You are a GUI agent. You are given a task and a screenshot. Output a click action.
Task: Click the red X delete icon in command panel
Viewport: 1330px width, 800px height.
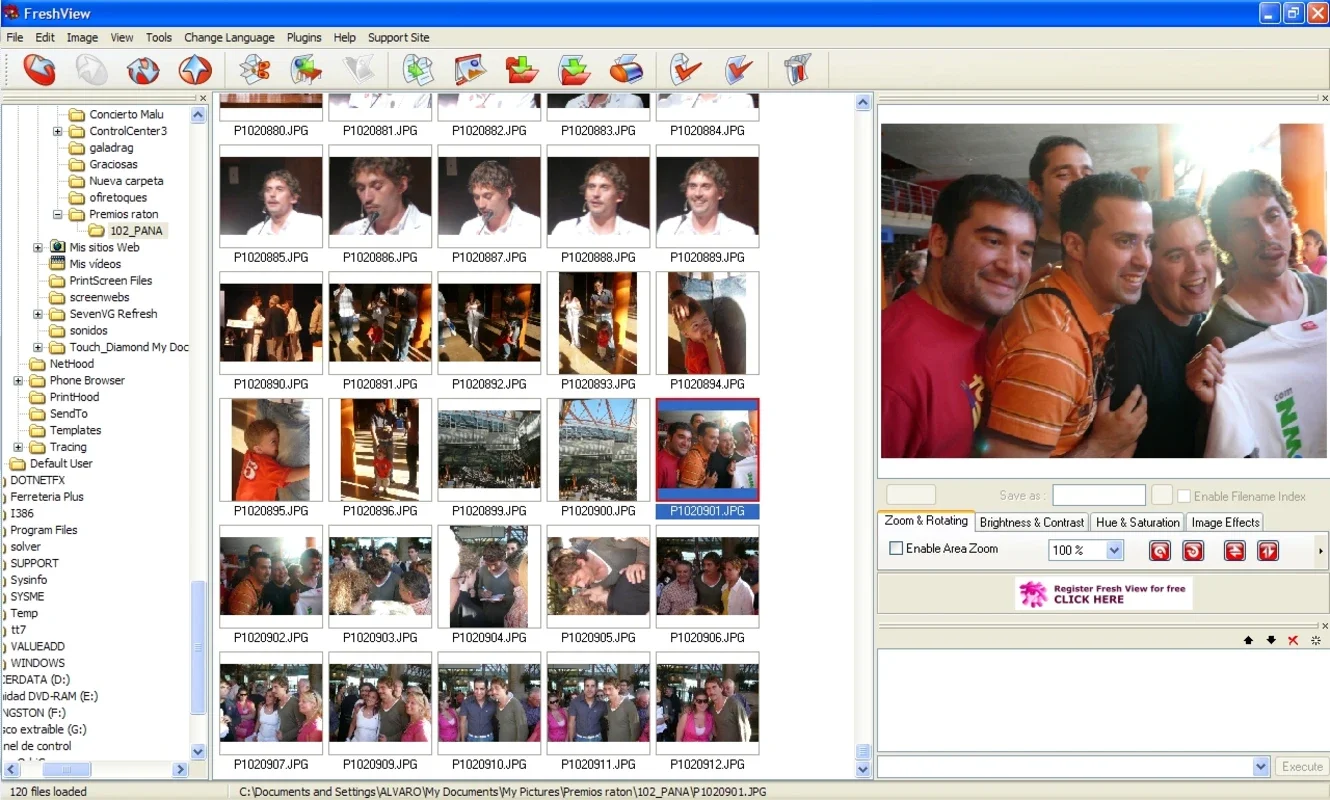coord(1293,640)
